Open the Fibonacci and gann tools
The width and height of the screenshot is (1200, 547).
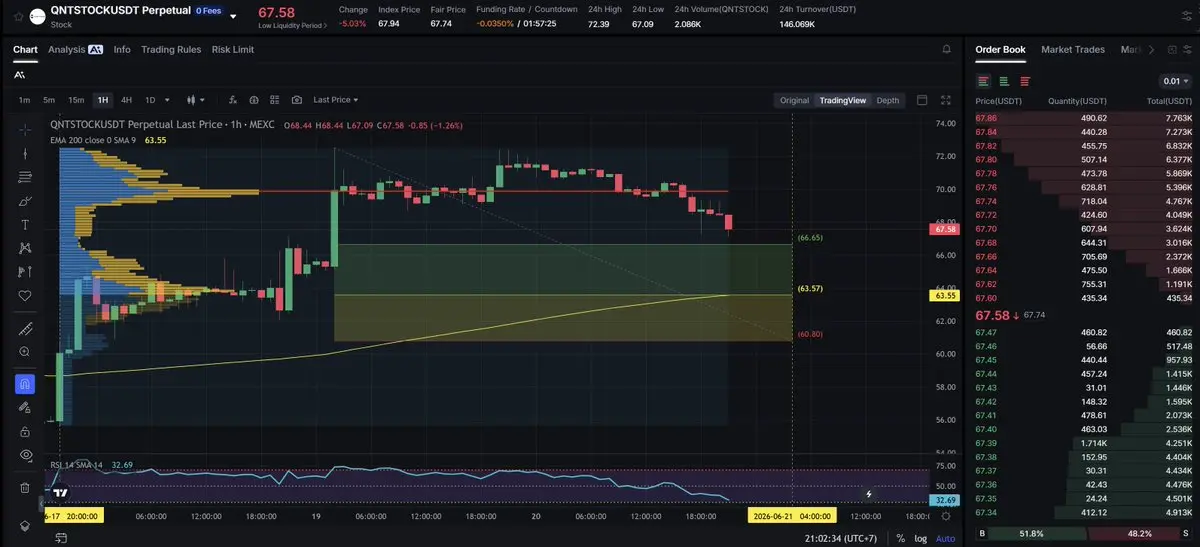tap(25, 177)
